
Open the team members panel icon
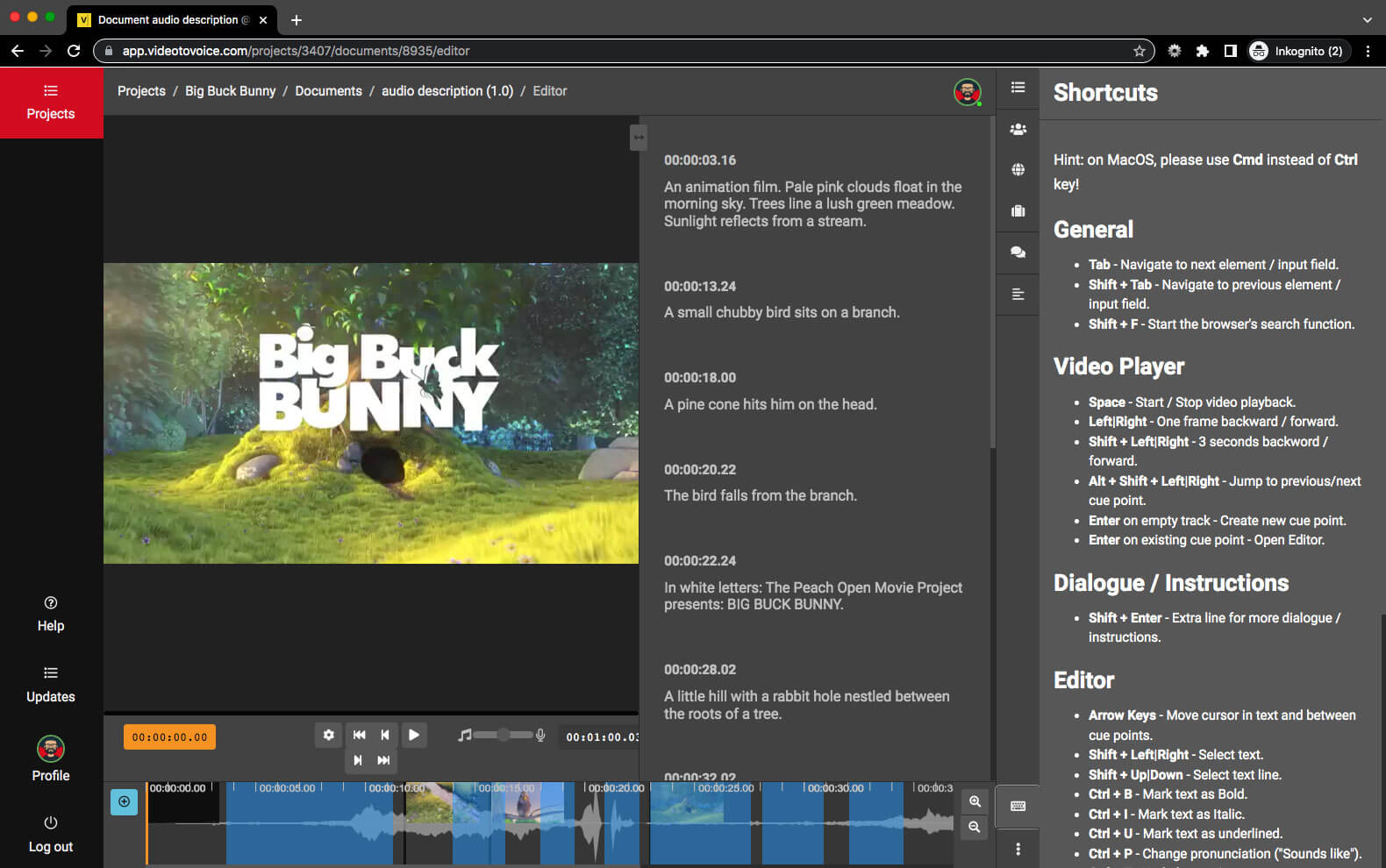pos(1018,129)
